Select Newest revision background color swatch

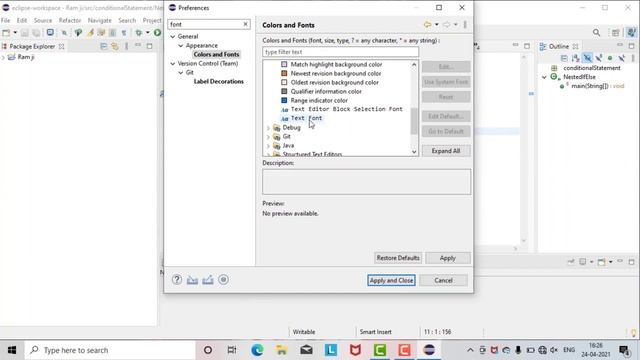(x=284, y=73)
